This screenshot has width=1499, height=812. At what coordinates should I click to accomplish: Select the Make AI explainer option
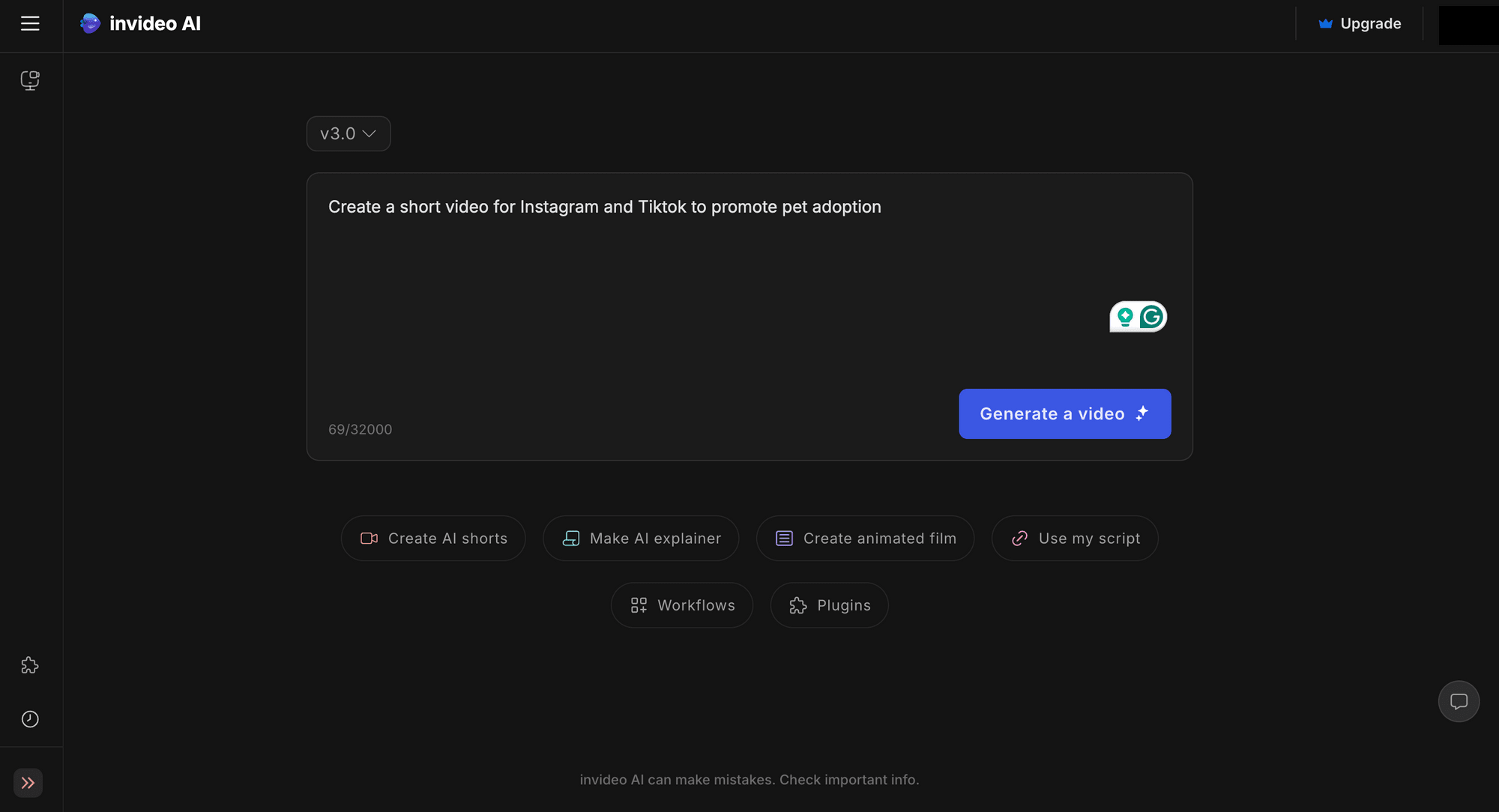coord(641,538)
